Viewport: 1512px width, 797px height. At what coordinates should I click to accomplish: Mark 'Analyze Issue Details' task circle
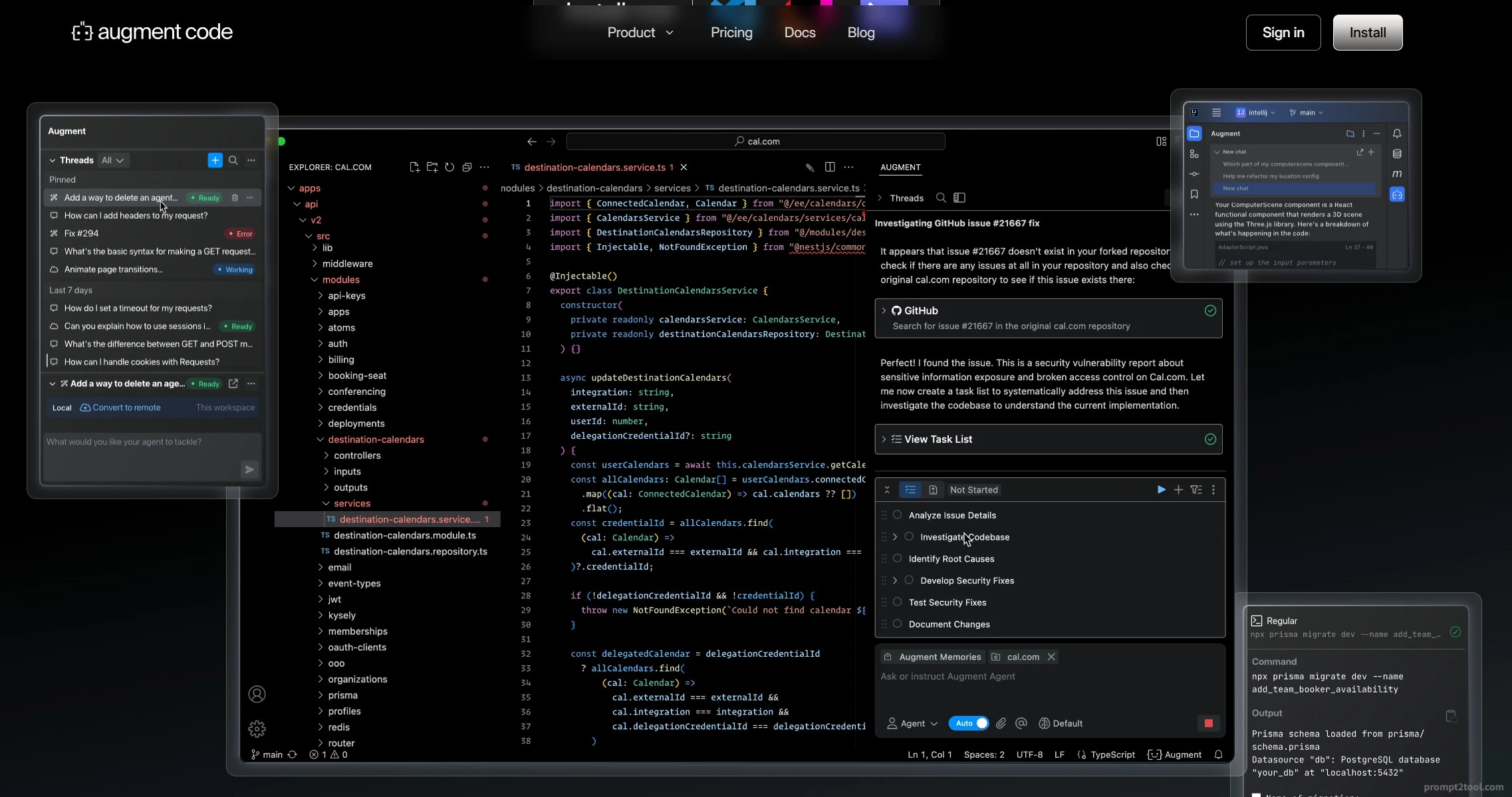point(897,515)
